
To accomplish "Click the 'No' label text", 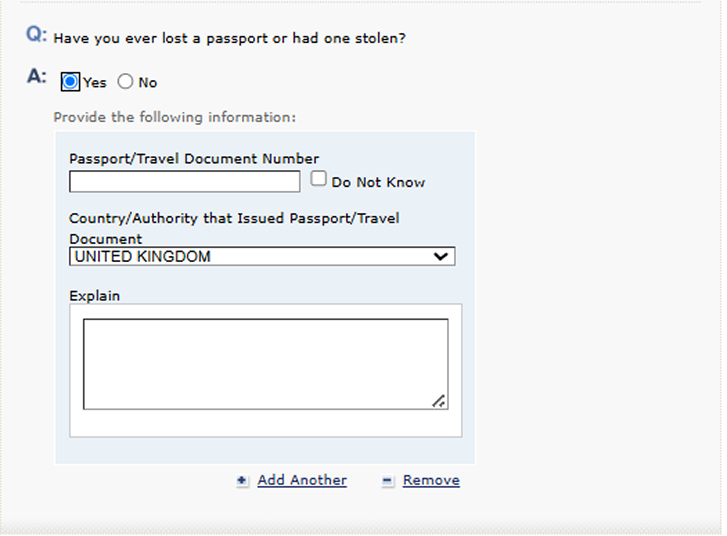I will click(x=147, y=83).
